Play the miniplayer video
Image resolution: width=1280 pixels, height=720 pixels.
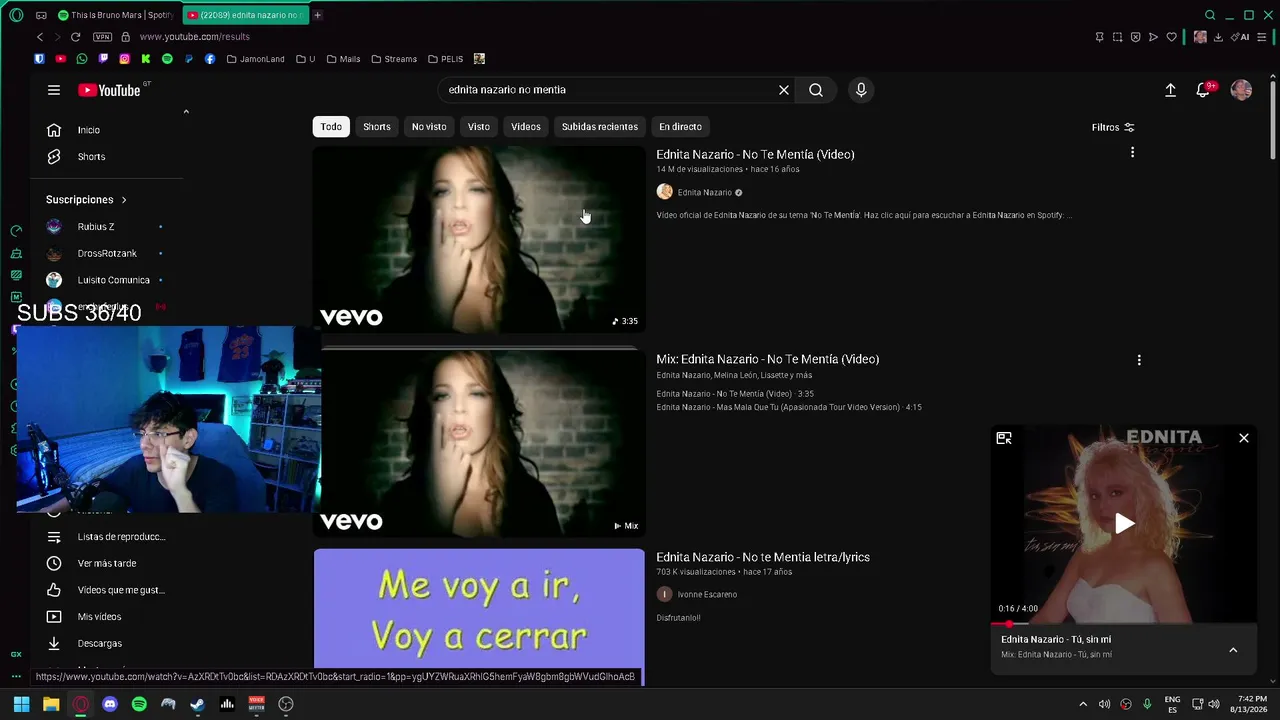click(1125, 523)
